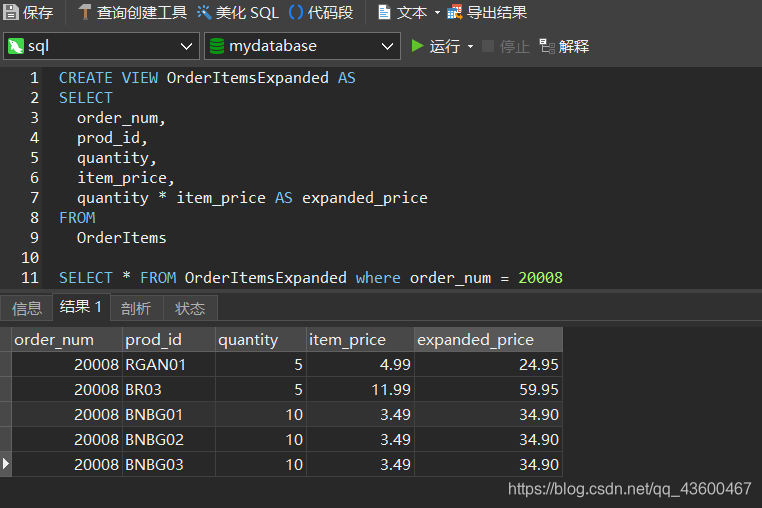The height and width of the screenshot is (508, 762).
Task: Click the 4.99 item price cell
Action: pyautogui.click(x=360, y=365)
